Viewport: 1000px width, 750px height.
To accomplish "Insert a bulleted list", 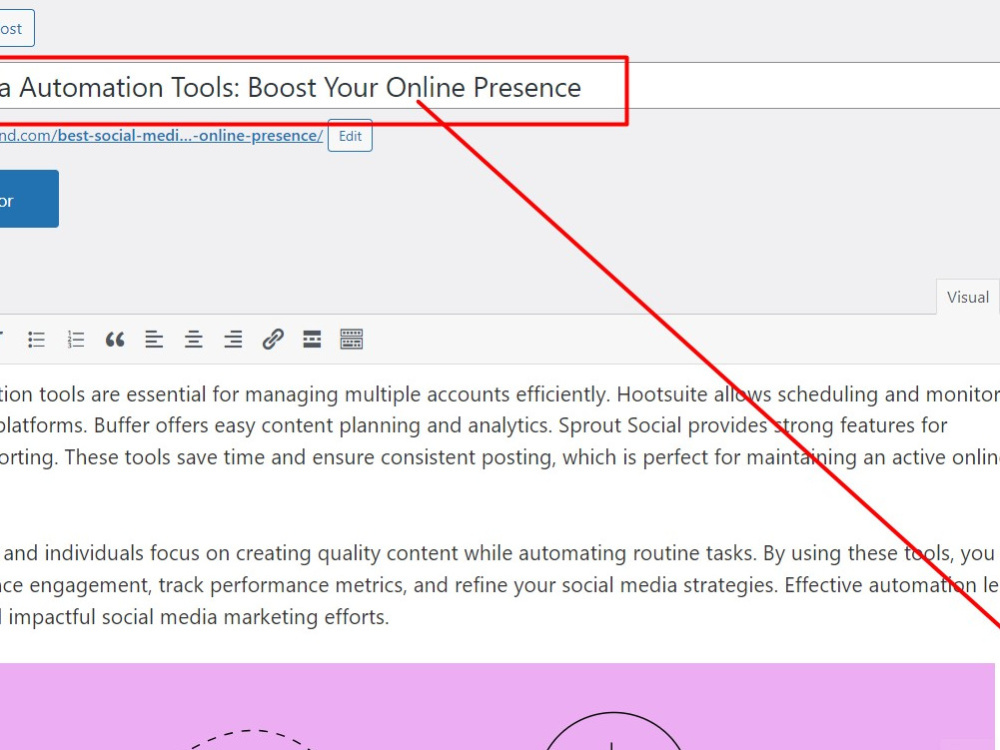I will [36, 339].
